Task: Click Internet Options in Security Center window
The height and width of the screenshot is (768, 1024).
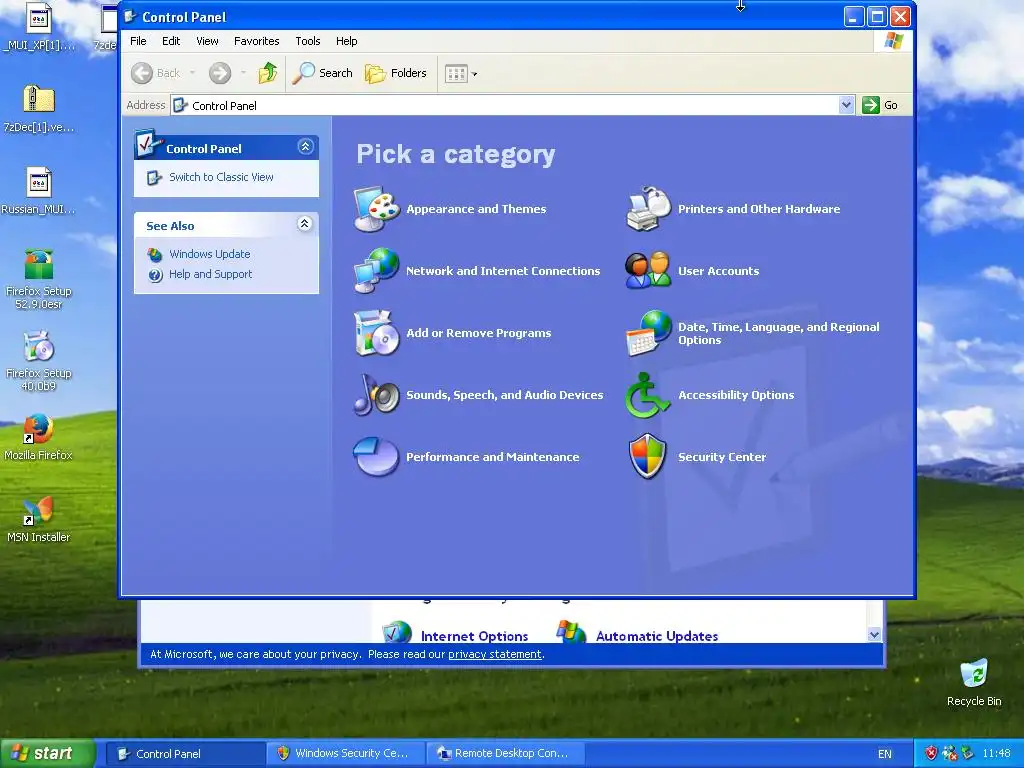Action: [x=474, y=636]
